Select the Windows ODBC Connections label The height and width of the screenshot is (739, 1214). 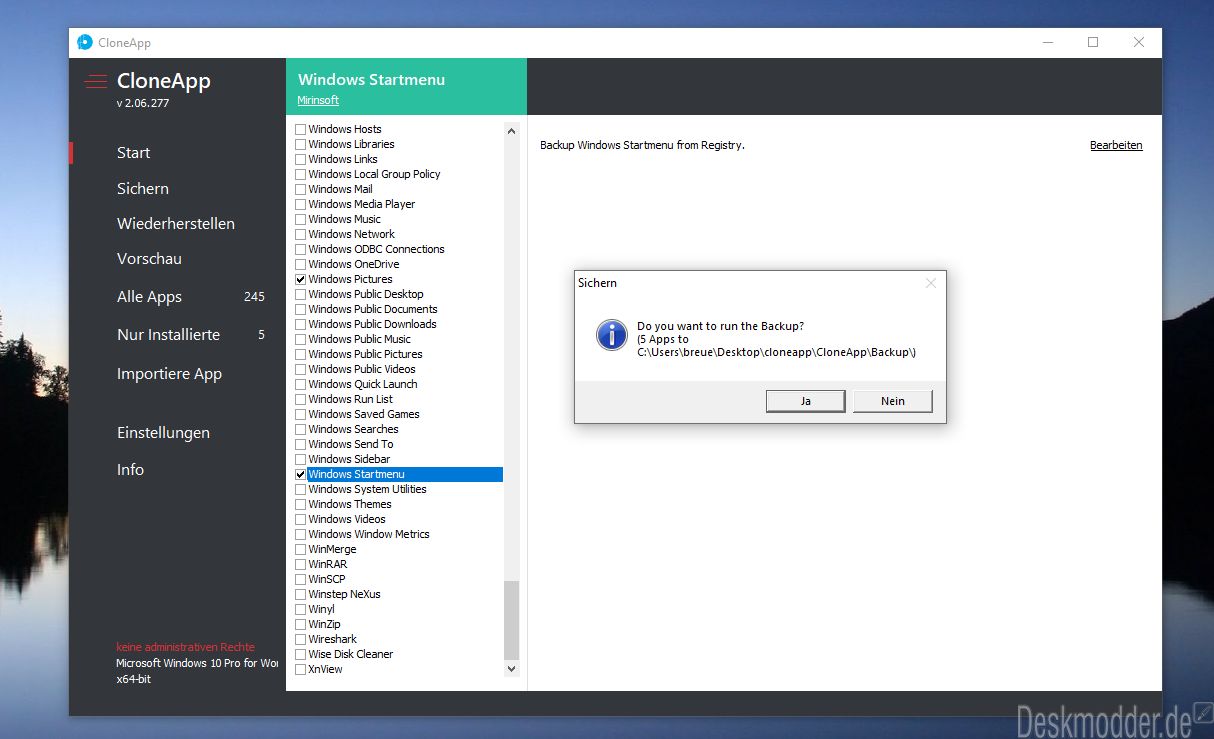coord(376,249)
